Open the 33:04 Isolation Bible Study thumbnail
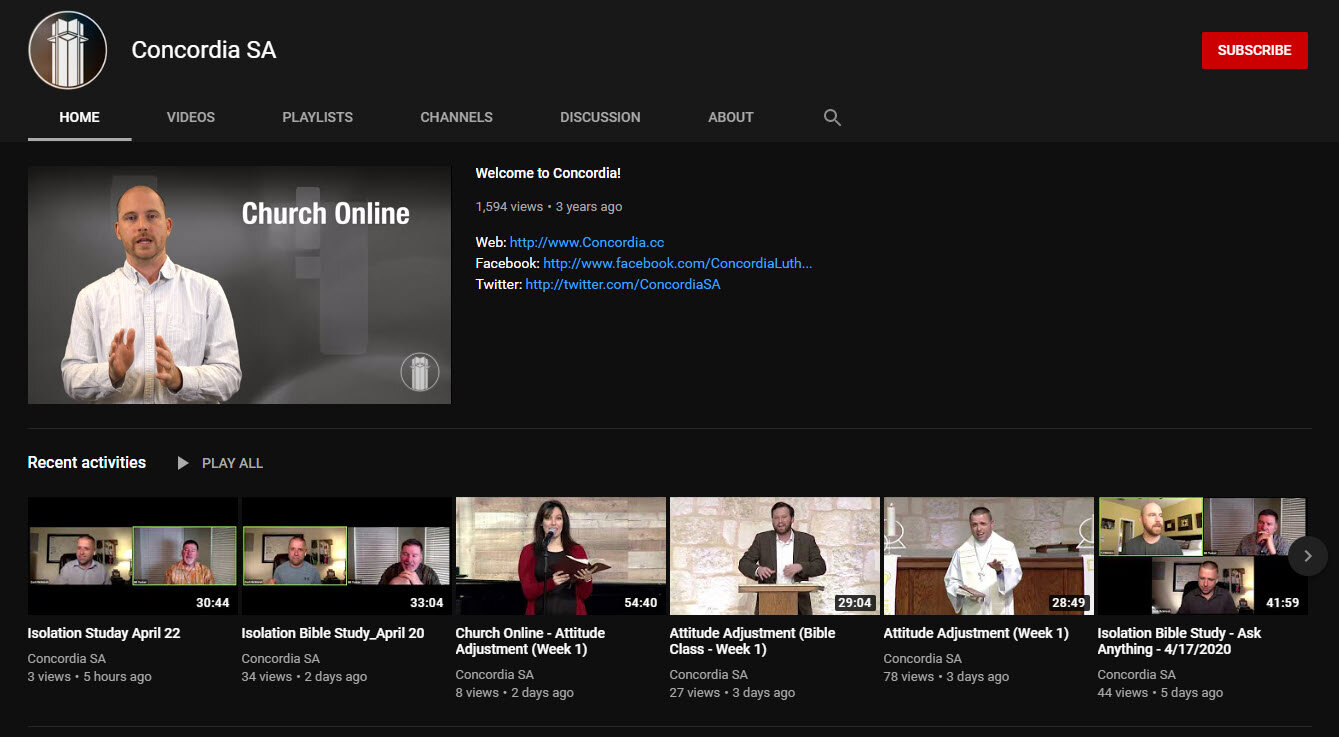 pyautogui.click(x=347, y=556)
